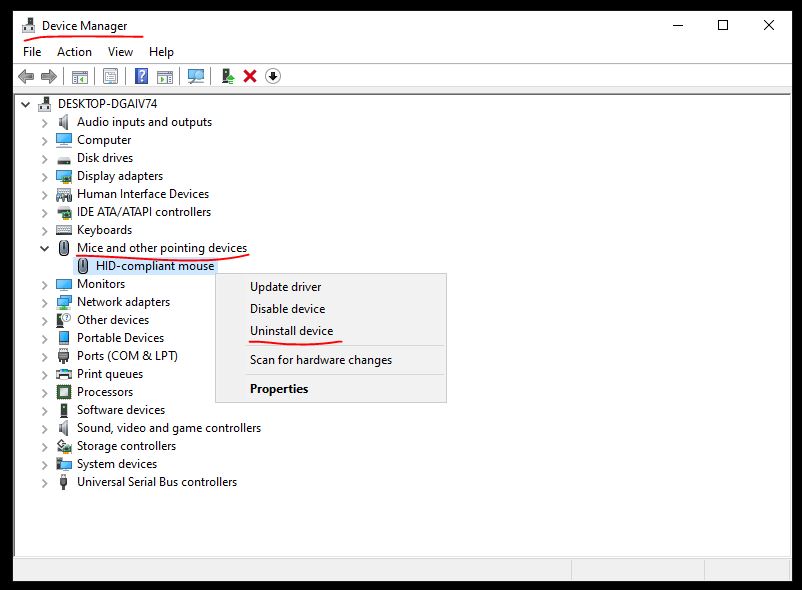
Task: Collapse the DESKTOP-DGAIV74 root node
Action: click(x=26, y=104)
